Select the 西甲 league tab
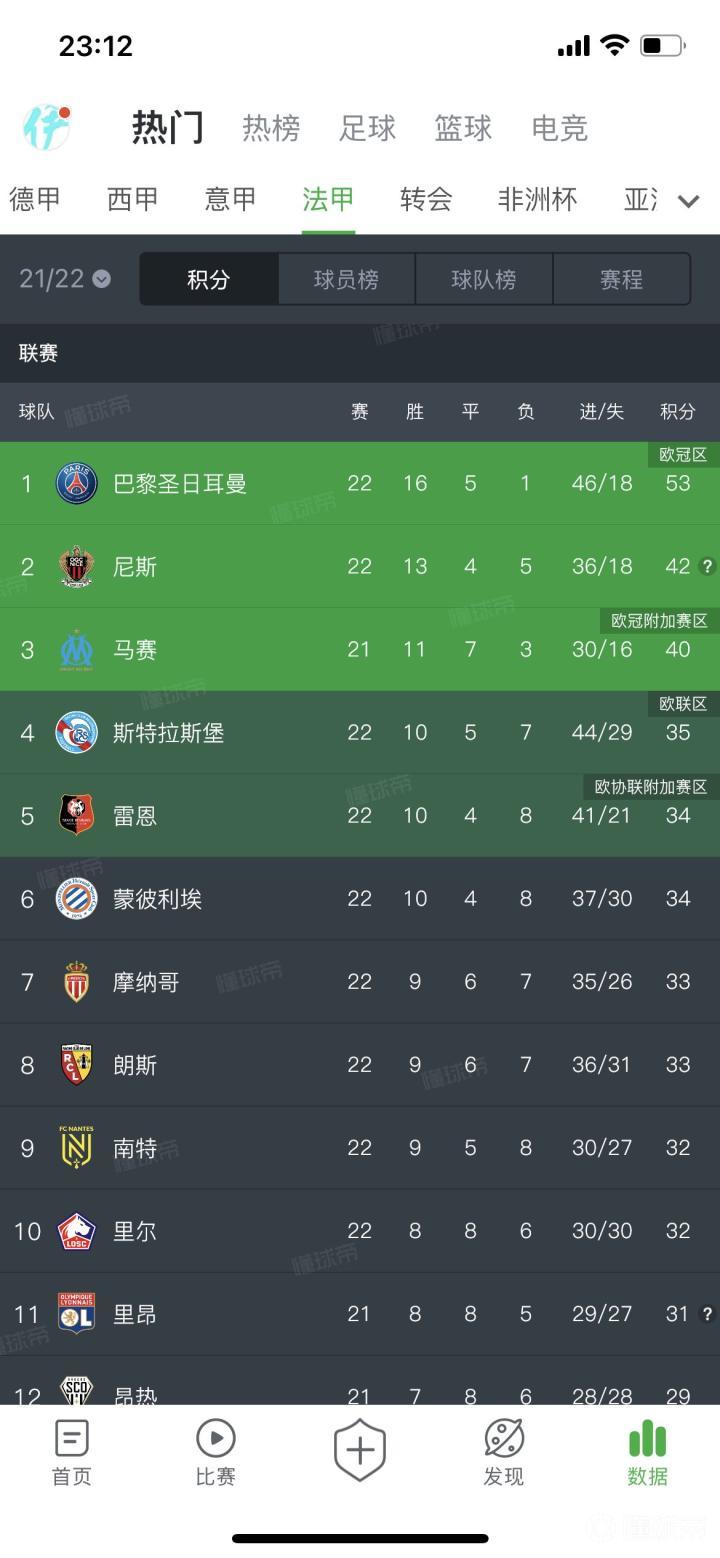 tap(133, 199)
